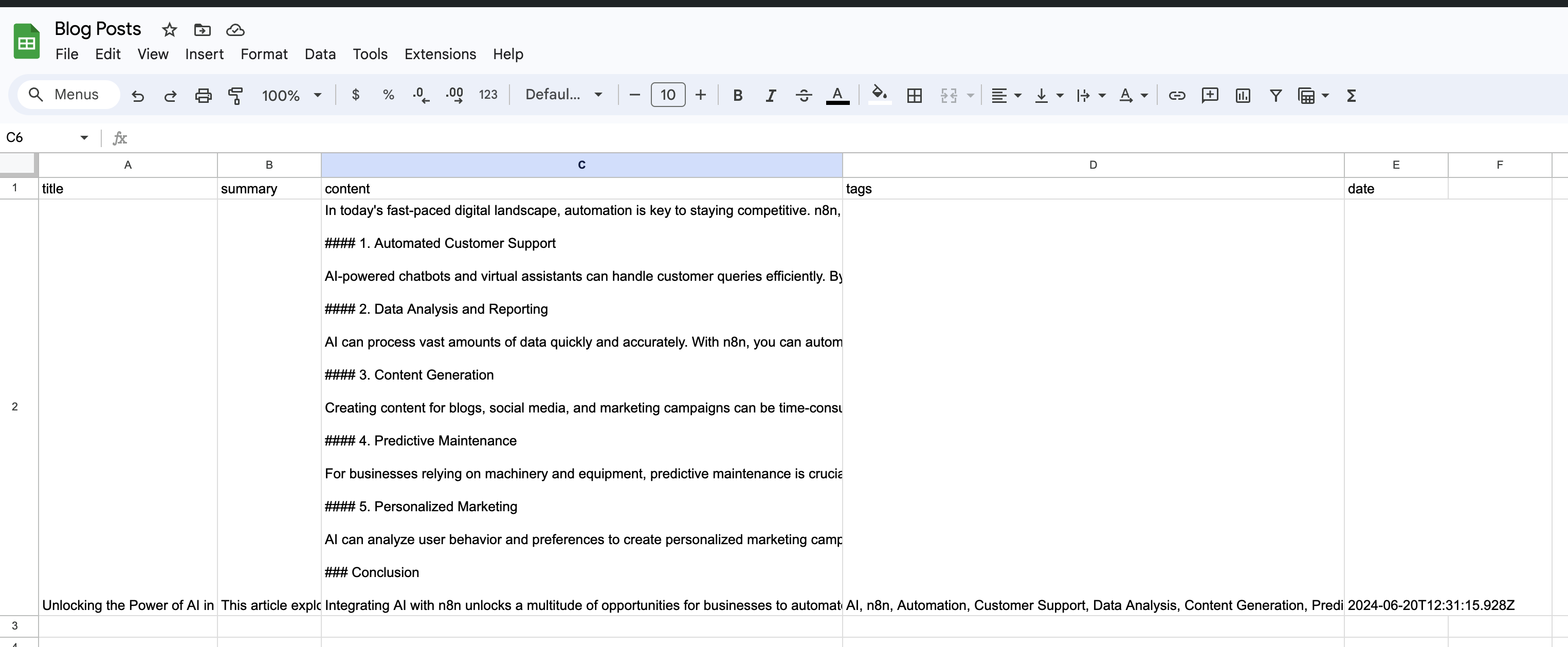Screen dimensions: 1568x647
Task: Click the font size field showing 10
Action: click(668, 95)
